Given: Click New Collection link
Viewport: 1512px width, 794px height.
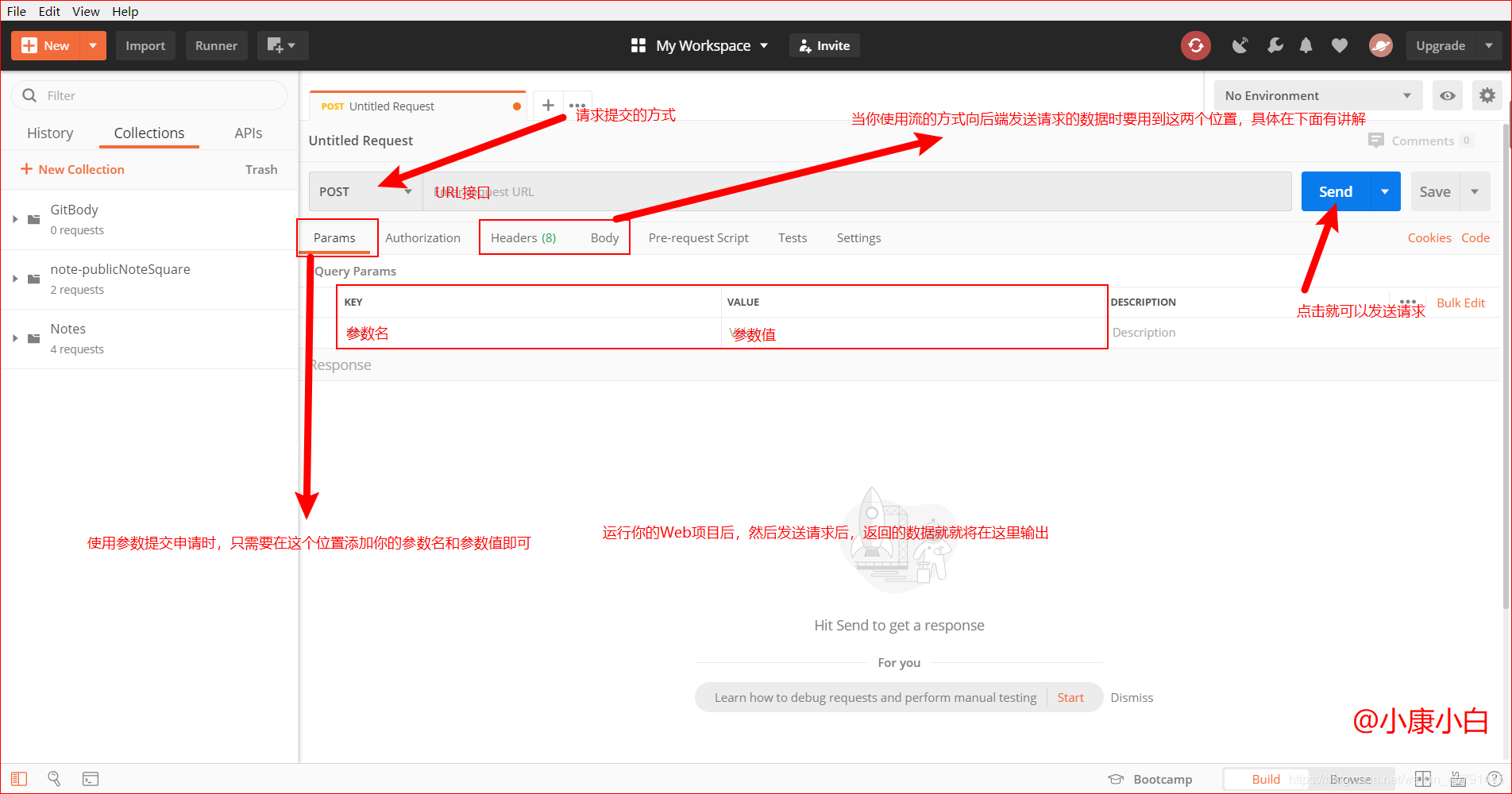Looking at the screenshot, I should (72, 169).
